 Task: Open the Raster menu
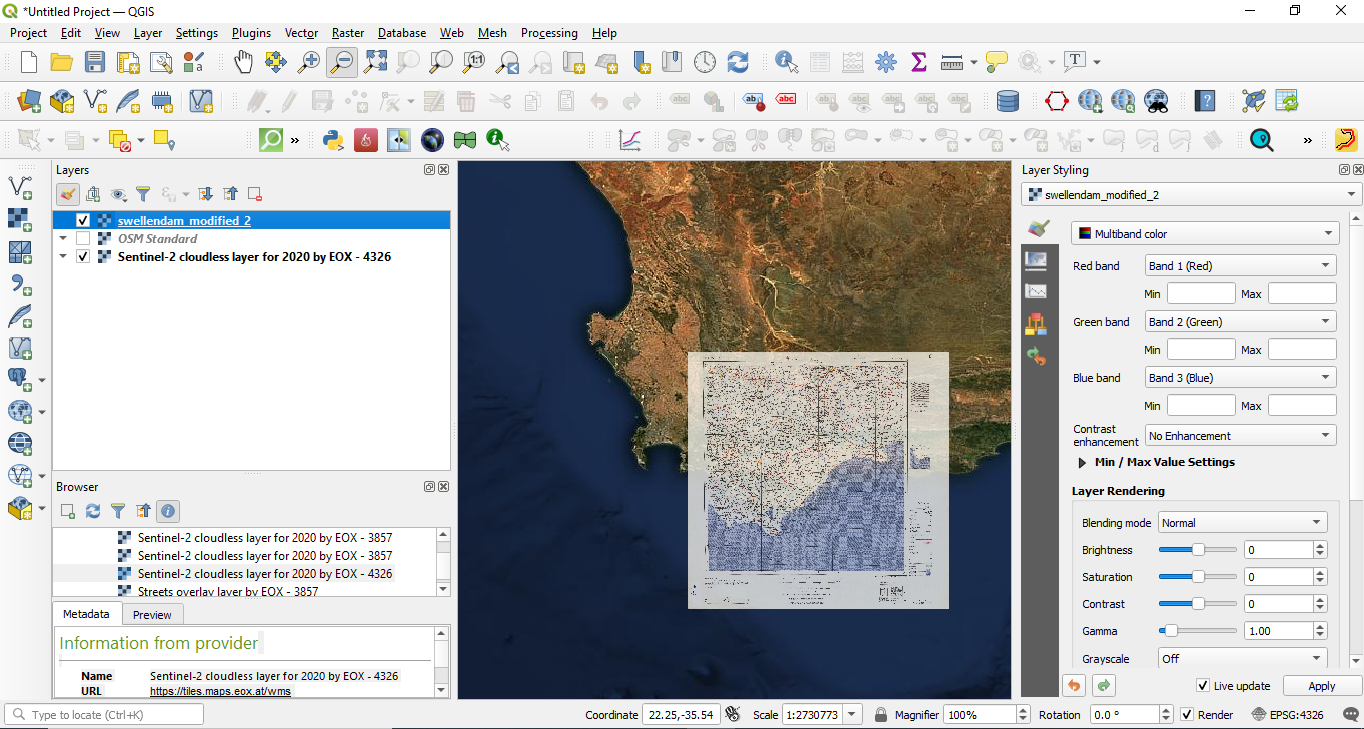[x=348, y=33]
